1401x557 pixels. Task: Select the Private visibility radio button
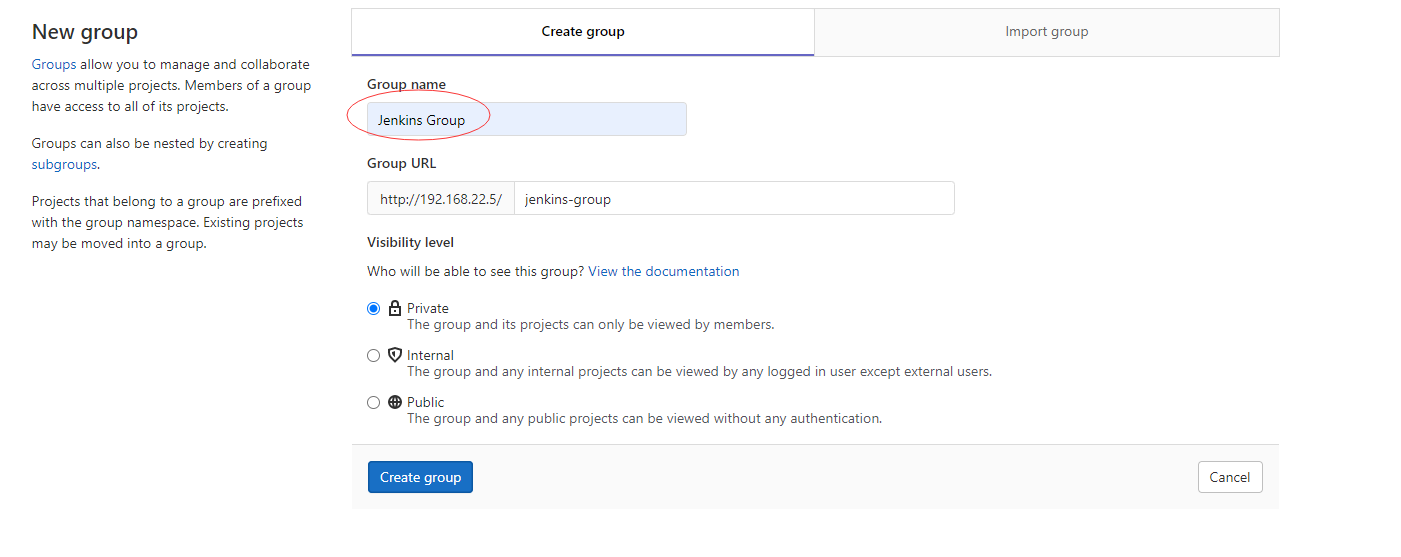[374, 309]
